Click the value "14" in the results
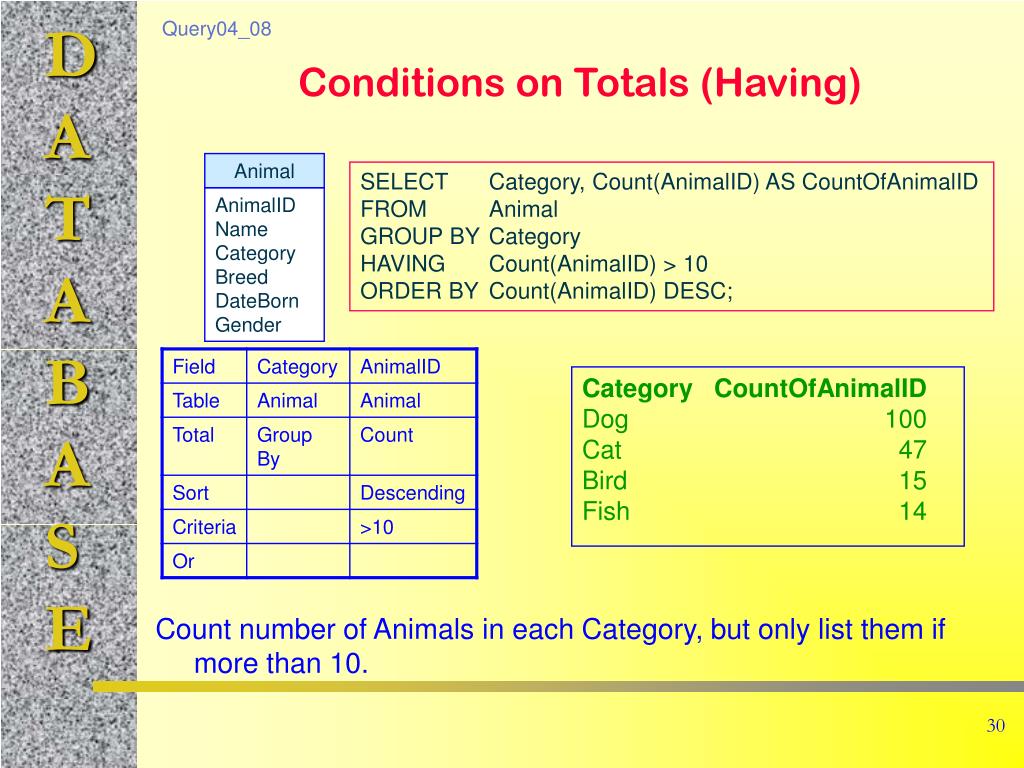 click(912, 511)
